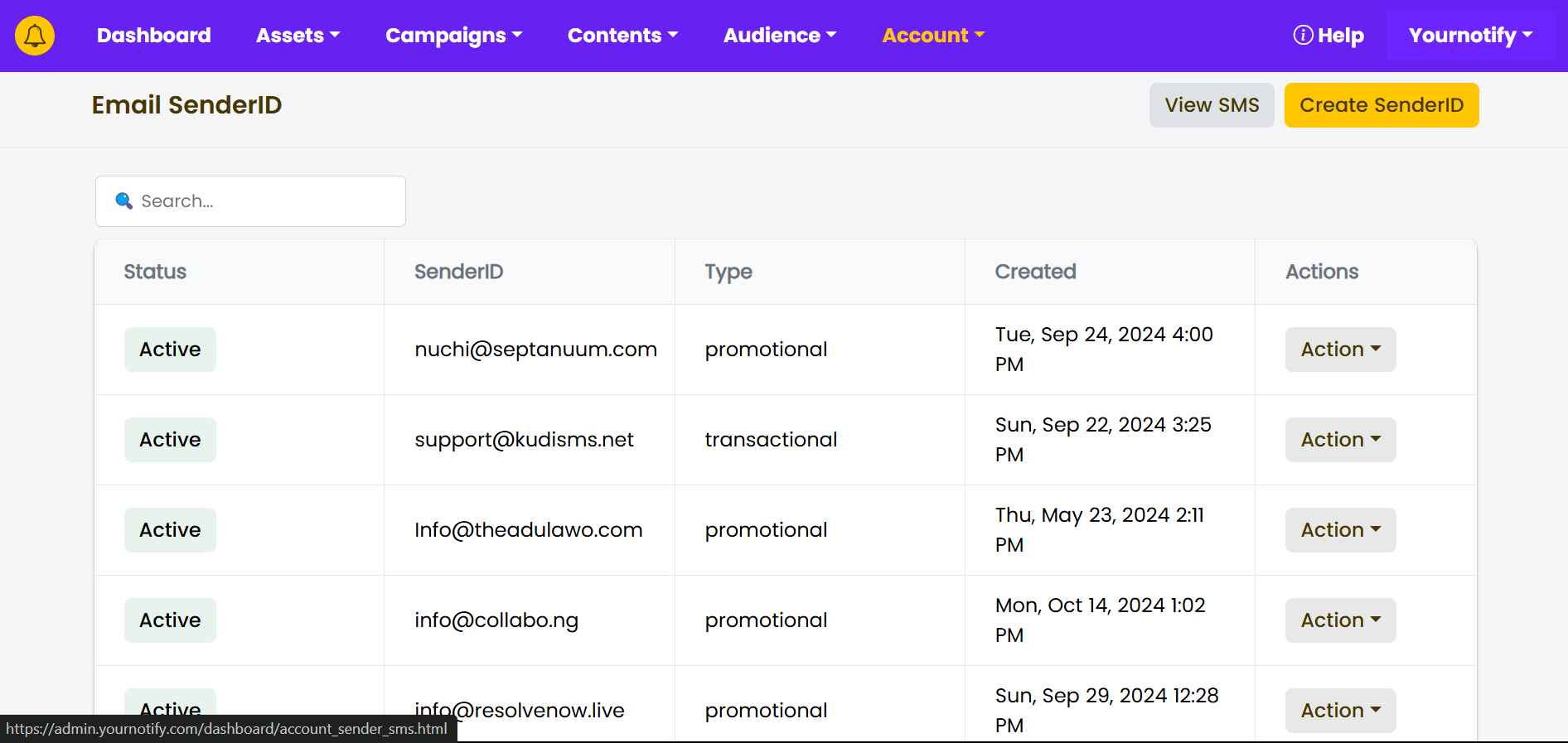Click Active badge for info@collabo.ng
The width and height of the screenshot is (1568, 743).
click(170, 620)
